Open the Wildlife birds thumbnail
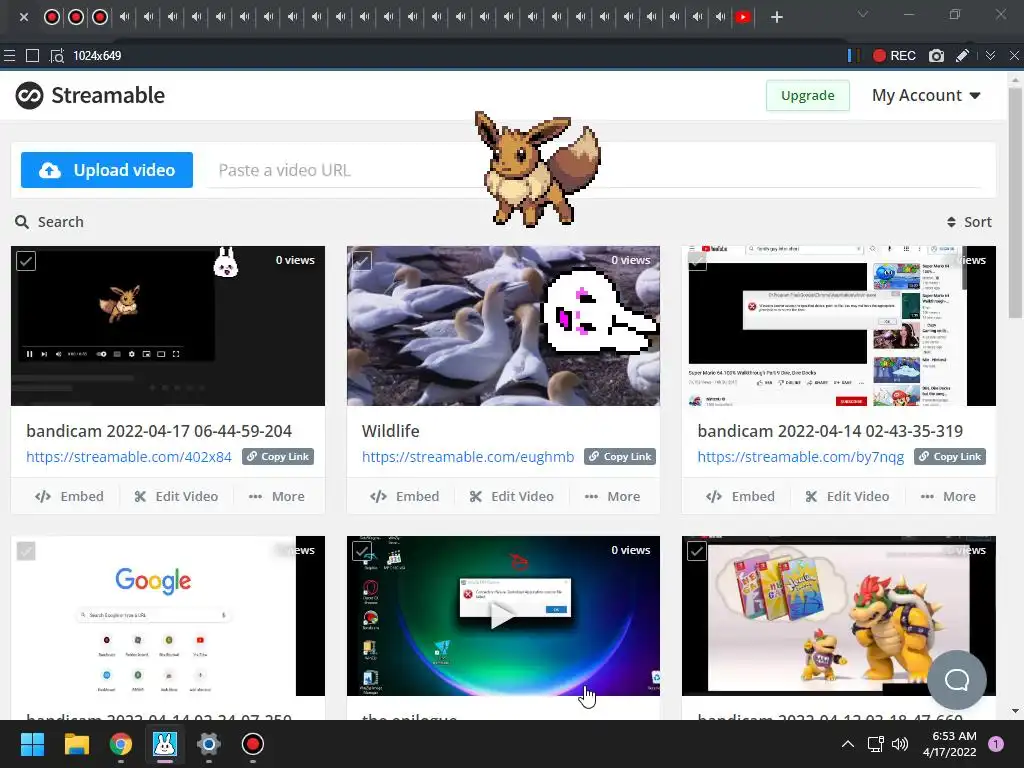This screenshot has height=768, width=1024. pyautogui.click(x=503, y=326)
